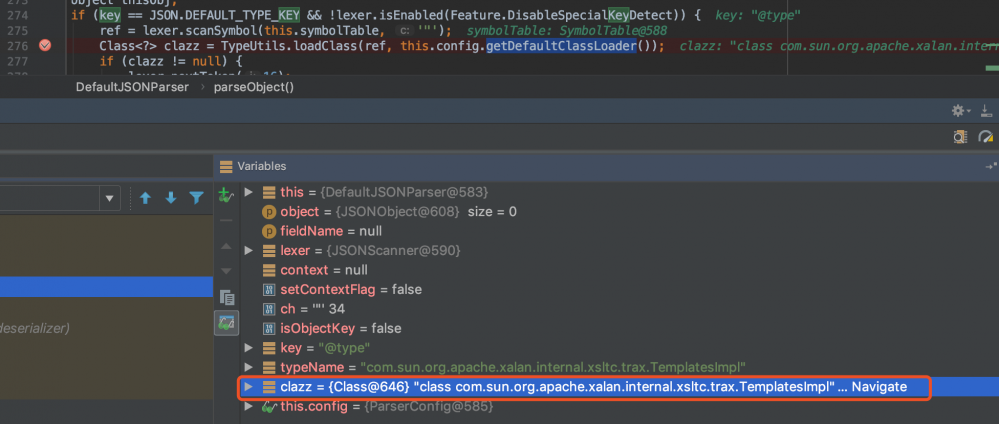999x424 pixels.
Task: Toggle the breakpoint on line 276
Action: point(45,45)
